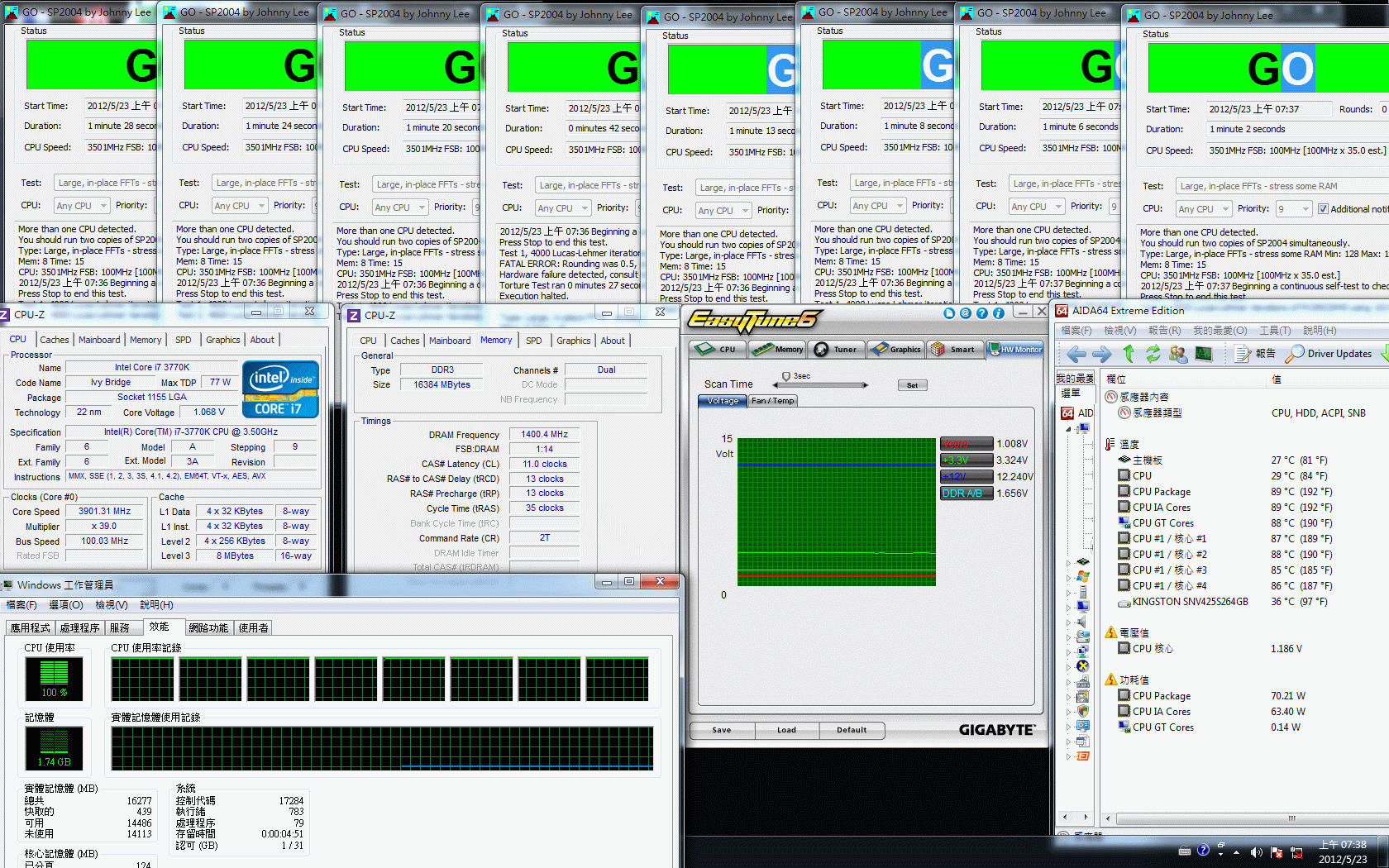The height and width of the screenshot is (868, 1389).
Task: Select the speaker multimedia icon in AIDA64 tree
Action: (x=1083, y=622)
